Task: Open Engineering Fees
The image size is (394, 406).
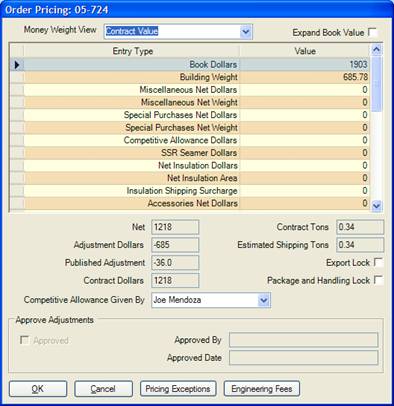Action: (x=262, y=389)
